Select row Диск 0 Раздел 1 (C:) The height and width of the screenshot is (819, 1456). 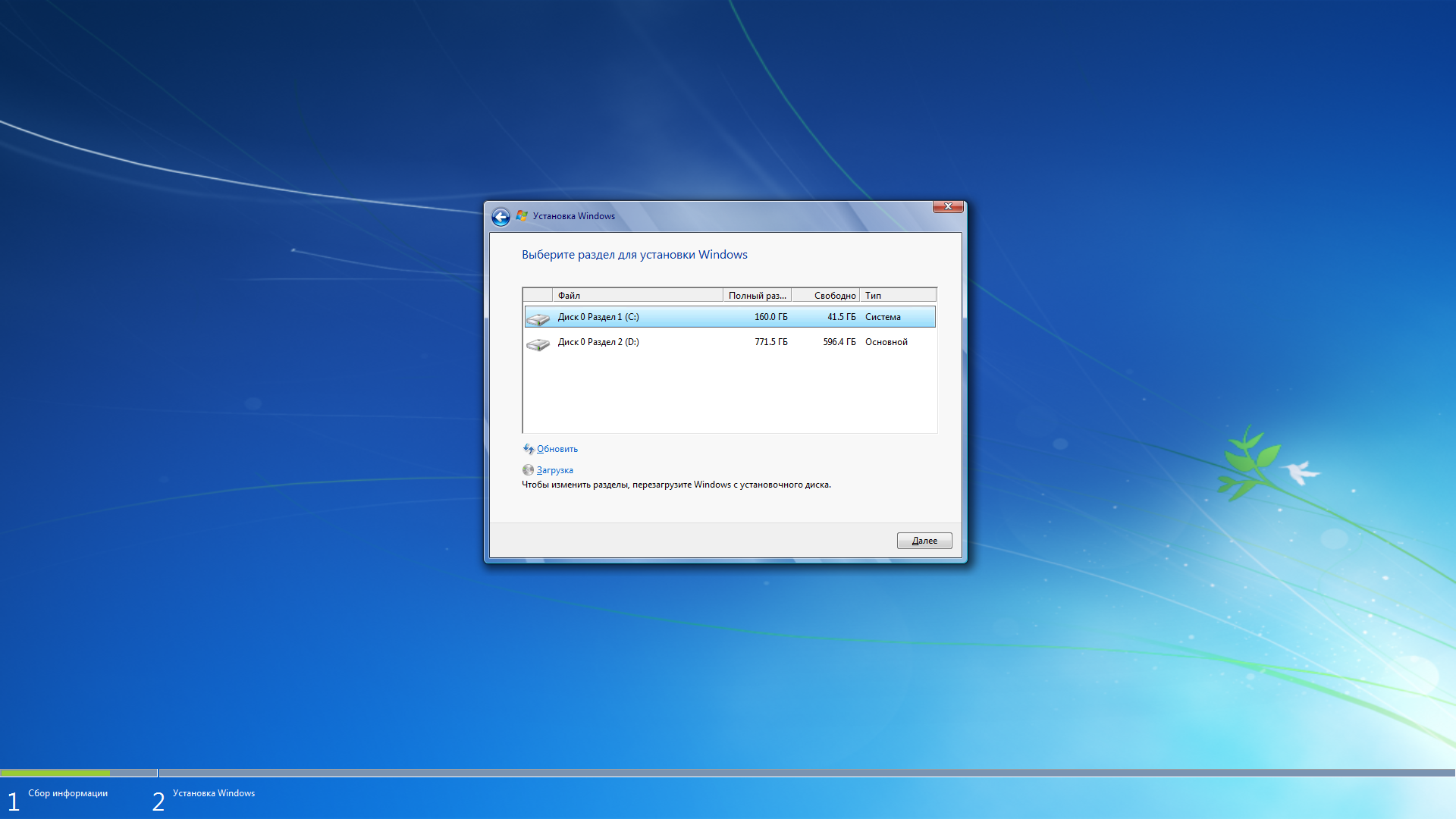point(730,317)
